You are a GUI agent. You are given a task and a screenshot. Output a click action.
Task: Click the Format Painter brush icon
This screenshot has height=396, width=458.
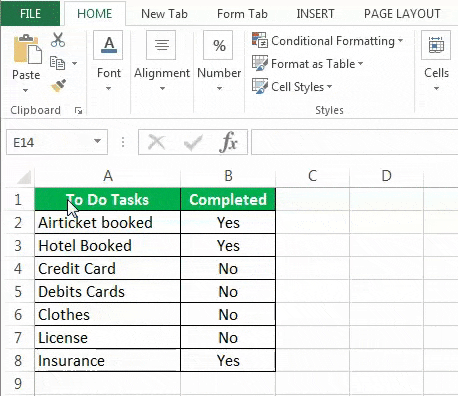pos(59,86)
